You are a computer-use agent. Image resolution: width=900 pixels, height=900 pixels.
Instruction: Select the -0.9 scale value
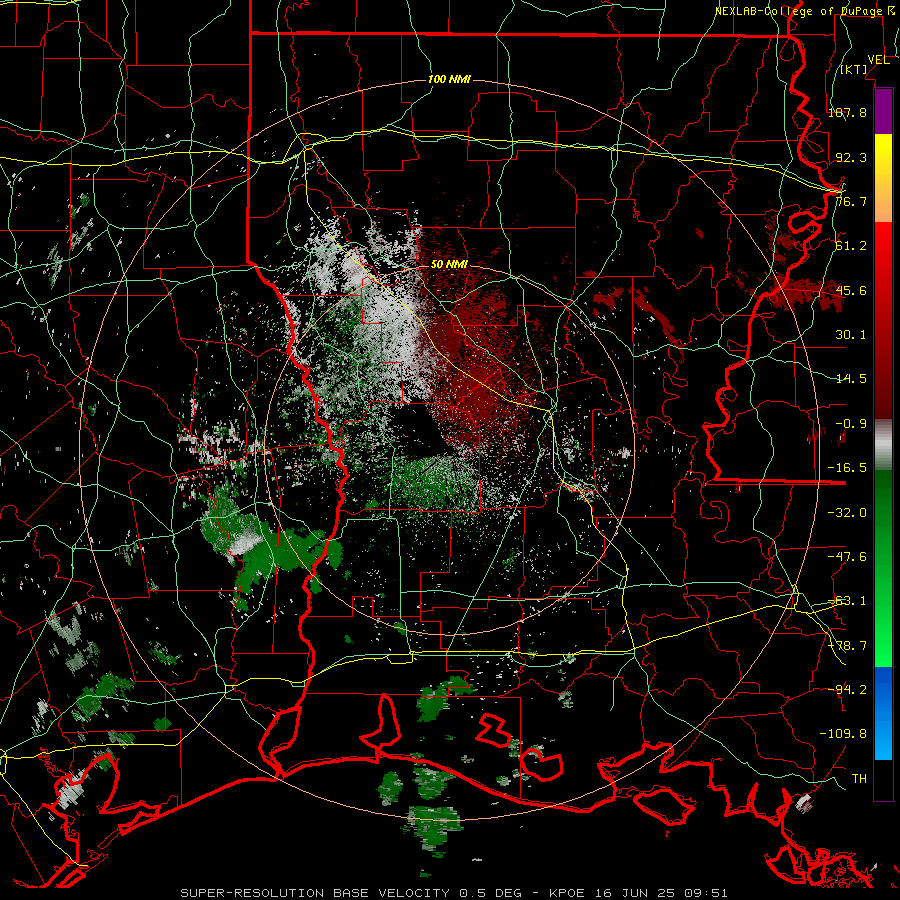click(851, 424)
